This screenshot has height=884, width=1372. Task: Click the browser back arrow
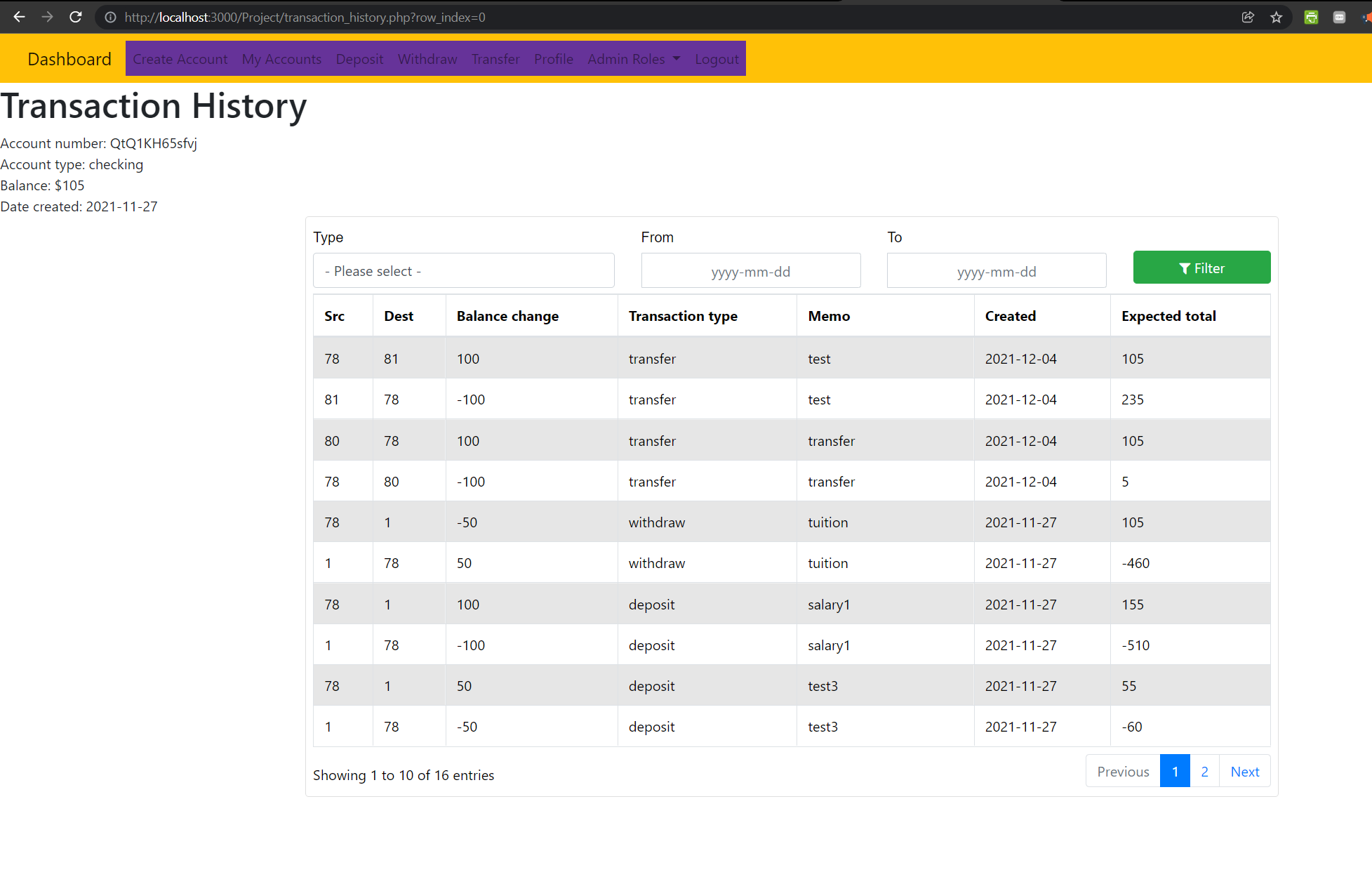coord(18,17)
